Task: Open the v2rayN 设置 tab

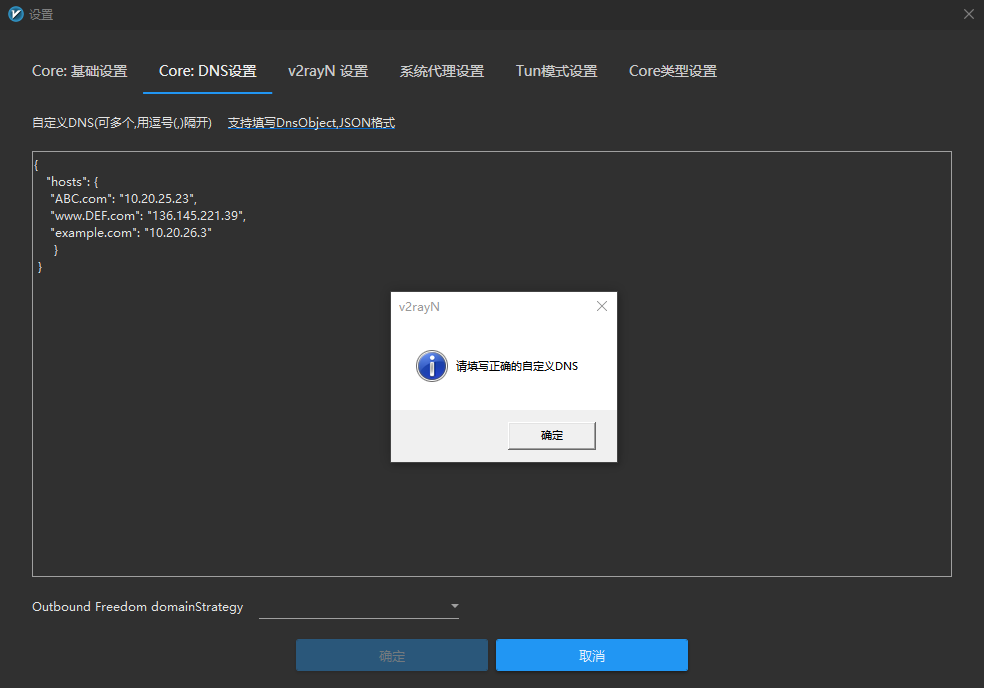Action: [x=329, y=71]
